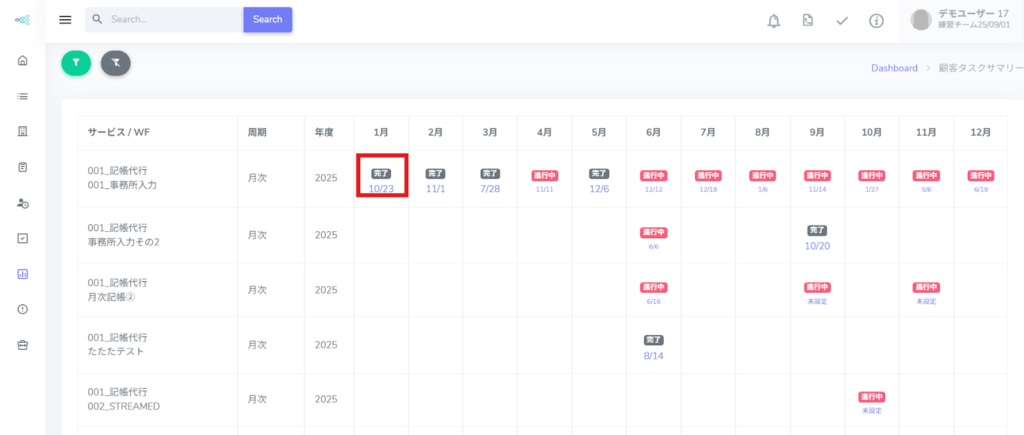Go to home via sidebar house icon
The width and height of the screenshot is (1024, 435).
point(22,61)
